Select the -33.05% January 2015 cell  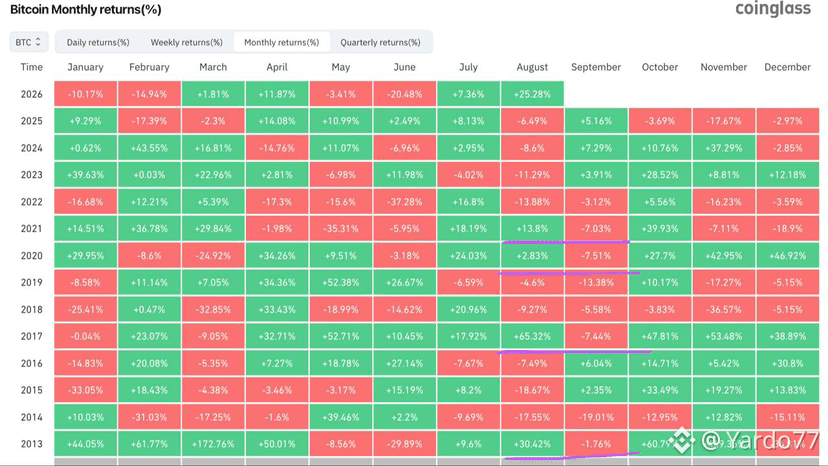(x=86, y=390)
